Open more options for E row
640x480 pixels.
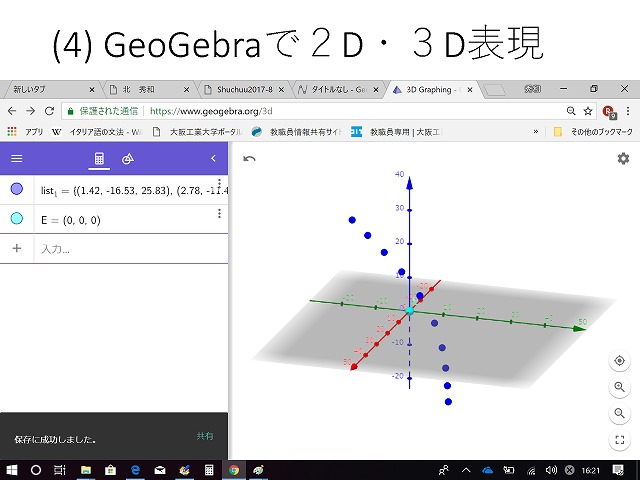(x=219, y=213)
